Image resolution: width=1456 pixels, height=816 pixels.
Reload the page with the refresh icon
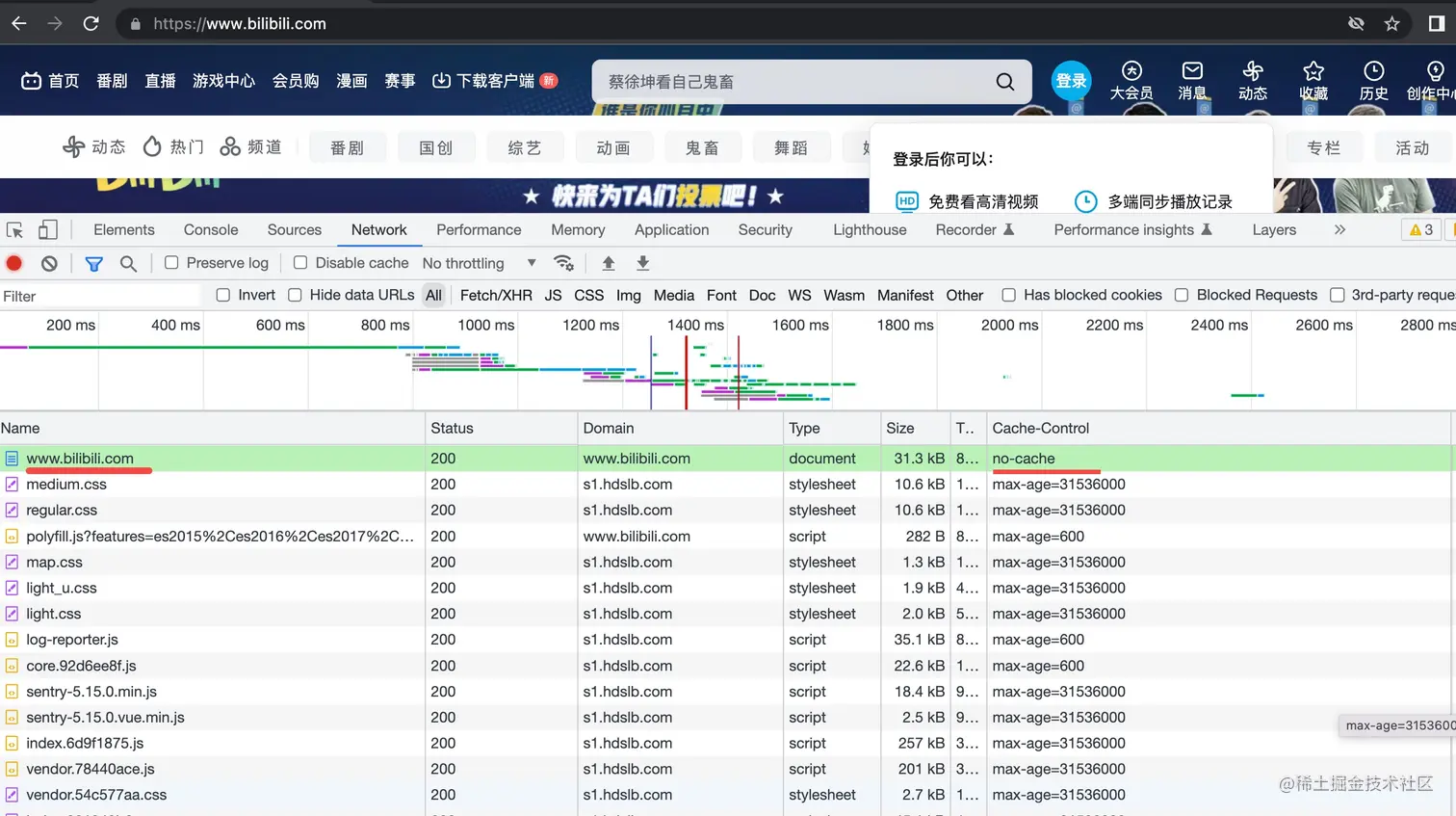pos(91,23)
